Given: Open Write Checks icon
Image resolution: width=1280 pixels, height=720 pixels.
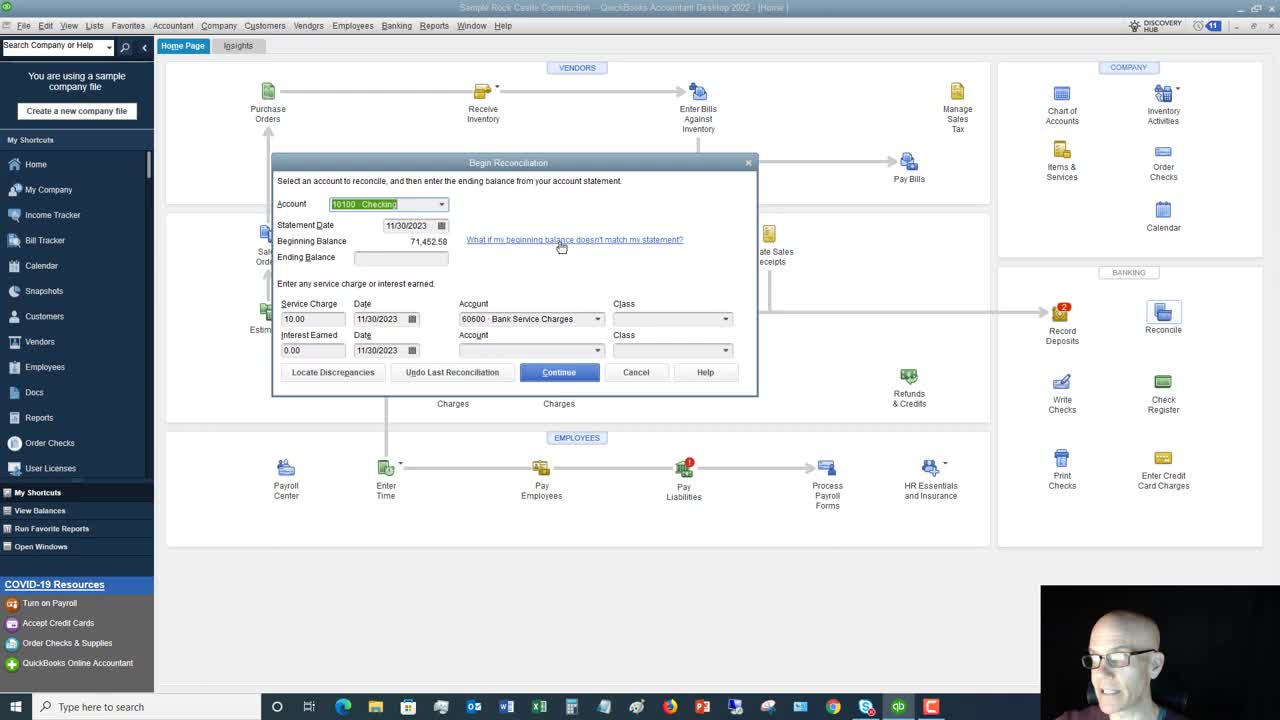Looking at the screenshot, I should [1062, 382].
